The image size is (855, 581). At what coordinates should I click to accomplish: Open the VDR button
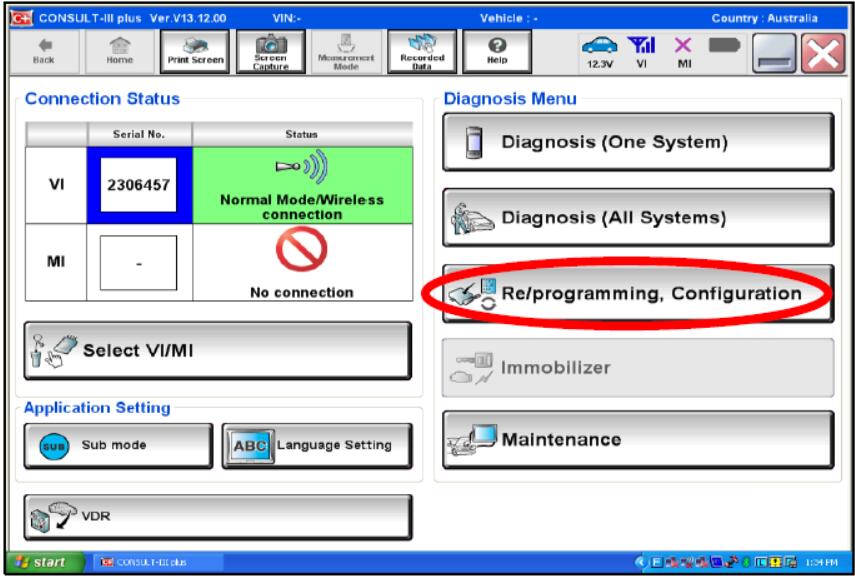coord(218,517)
